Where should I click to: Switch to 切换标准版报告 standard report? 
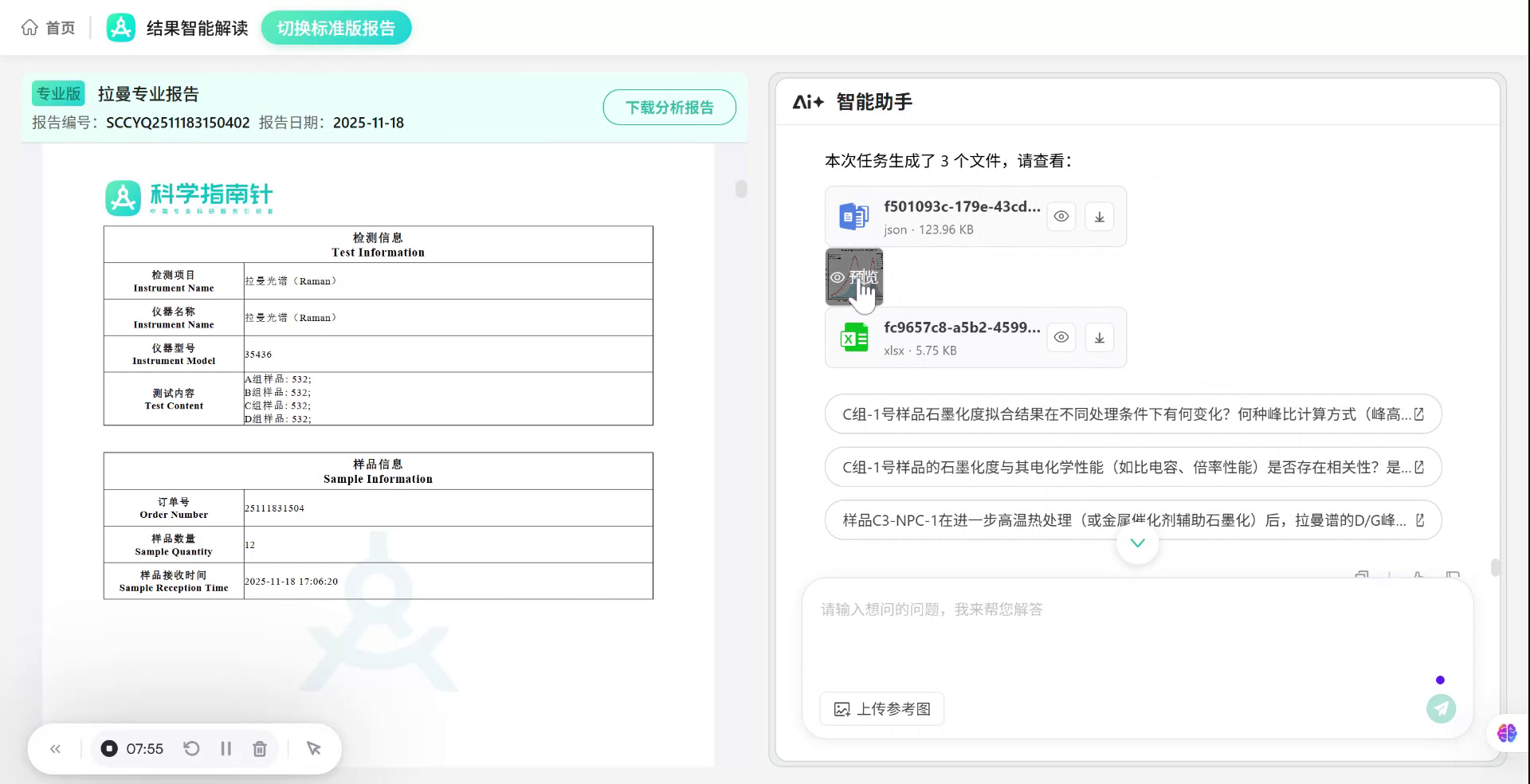click(x=335, y=27)
